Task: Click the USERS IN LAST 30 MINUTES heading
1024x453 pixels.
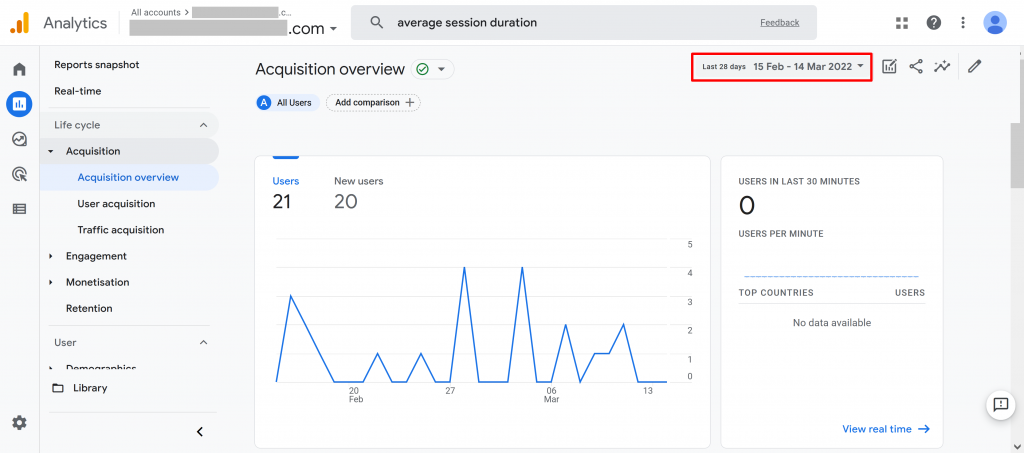Action: 799,181
